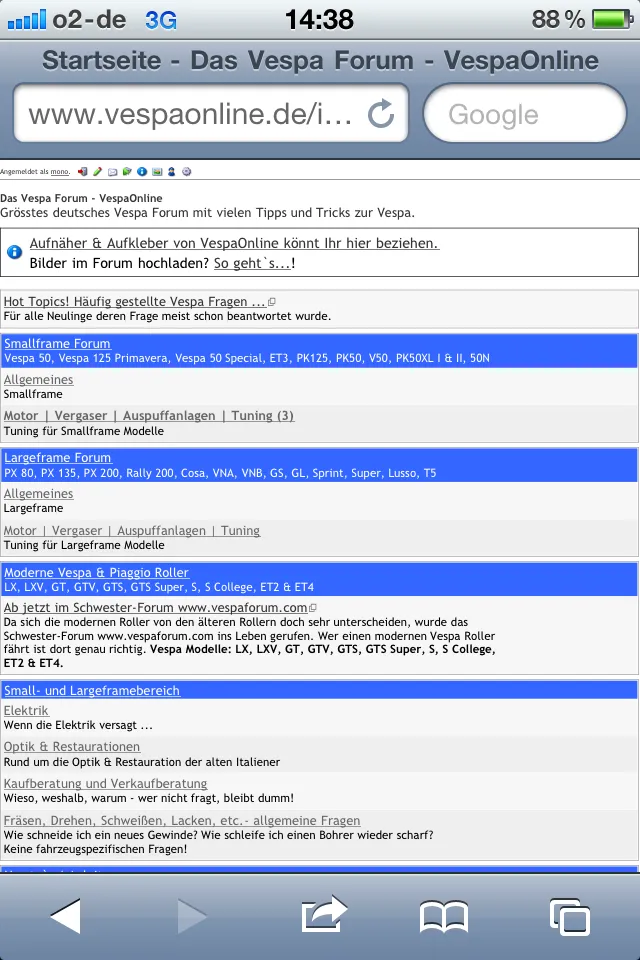This screenshot has width=640, height=960.
Task: Click the red logout door icon
Action: click(82, 172)
